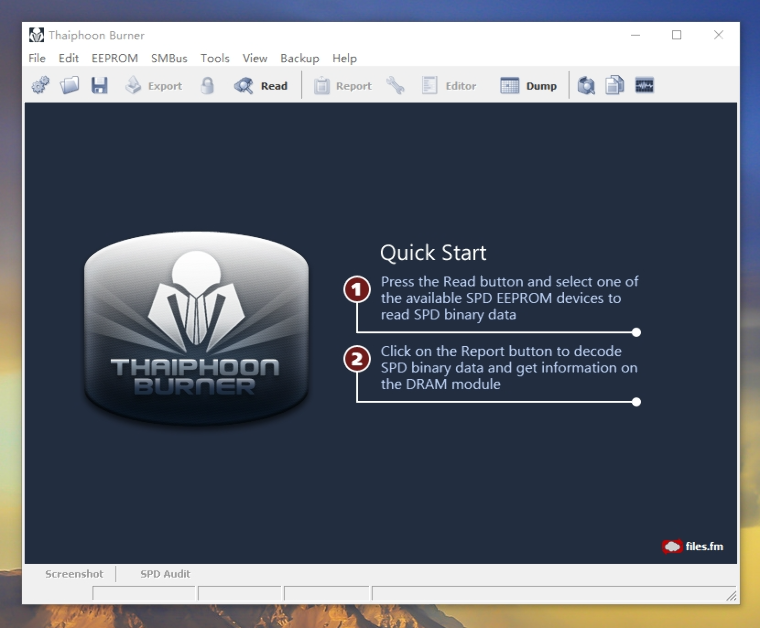Switch to the SPD Audit tab
Viewport: 760px width, 628px height.
coord(165,574)
